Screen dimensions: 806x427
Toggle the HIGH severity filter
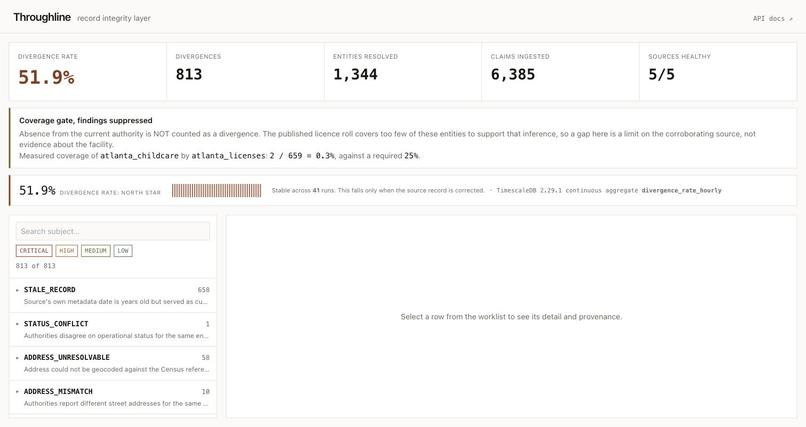click(66, 251)
